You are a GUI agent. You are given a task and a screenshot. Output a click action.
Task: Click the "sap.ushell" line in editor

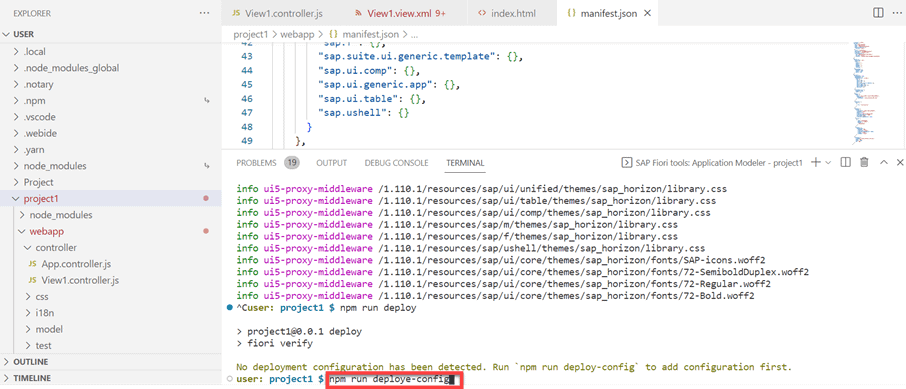click(x=363, y=113)
